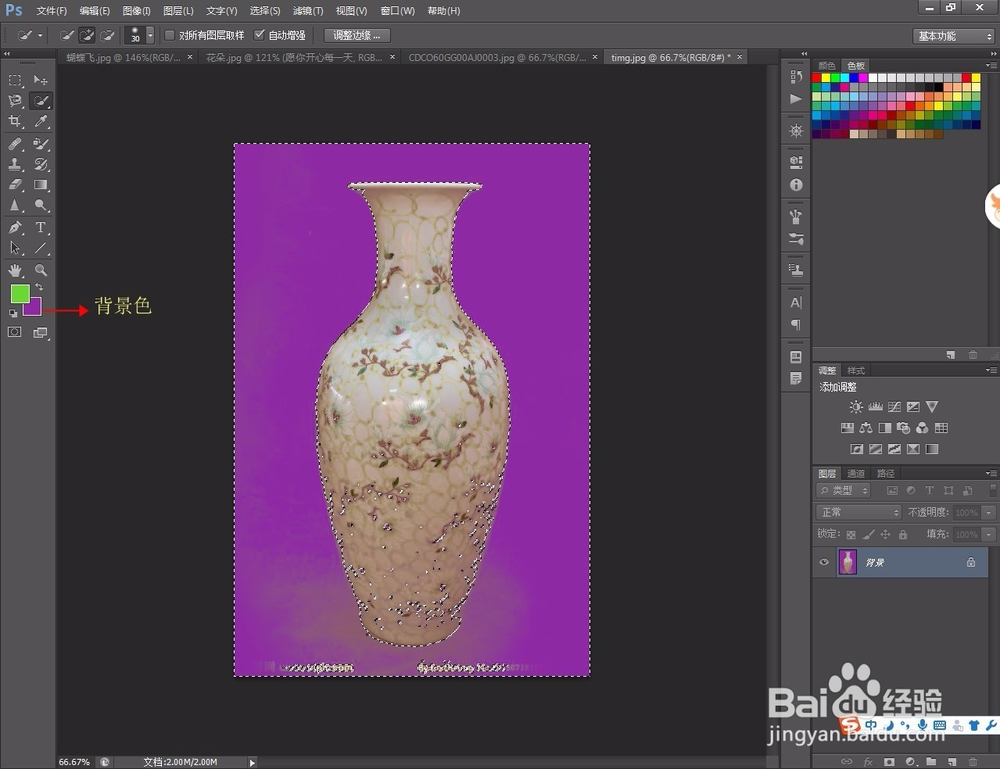This screenshot has height=769, width=1000.
Task: Select the Brush tool
Action: point(41,144)
